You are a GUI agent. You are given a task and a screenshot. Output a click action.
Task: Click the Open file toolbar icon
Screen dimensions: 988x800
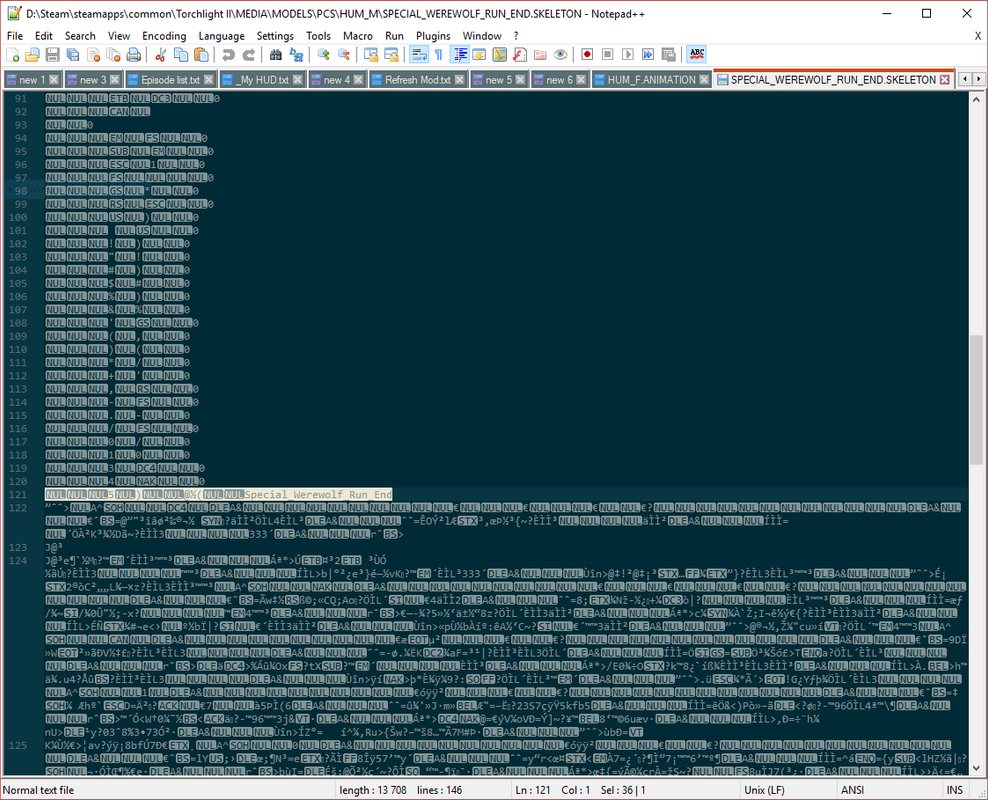(x=32, y=55)
